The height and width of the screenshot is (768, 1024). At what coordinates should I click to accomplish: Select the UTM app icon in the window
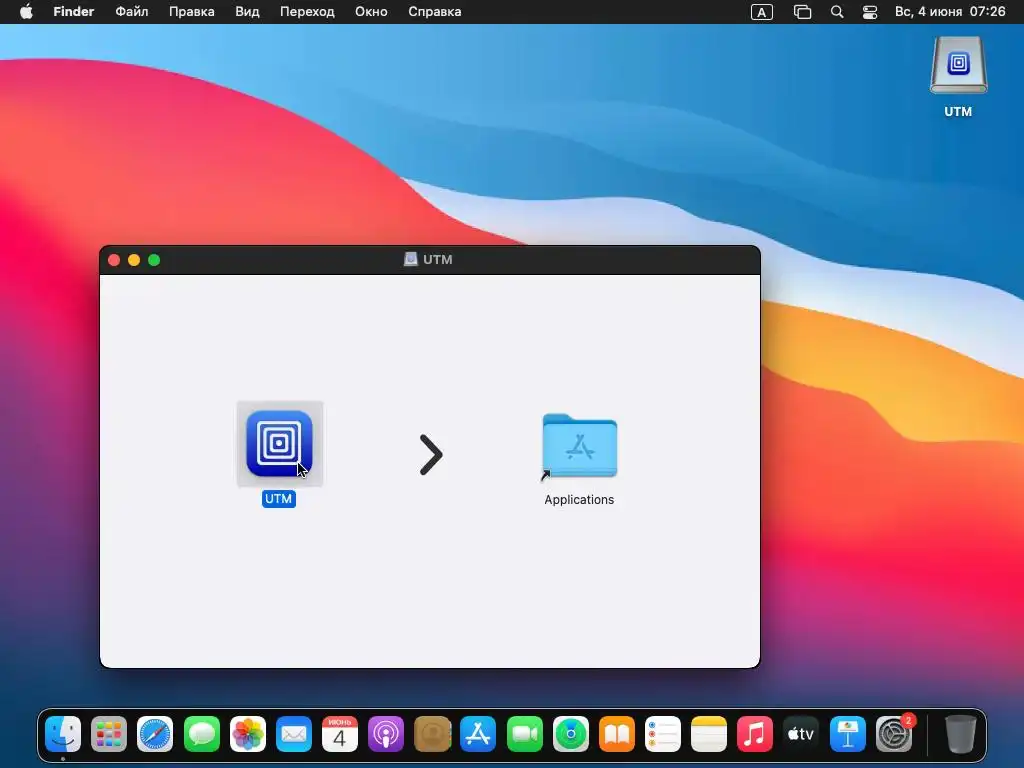click(x=280, y=444)
